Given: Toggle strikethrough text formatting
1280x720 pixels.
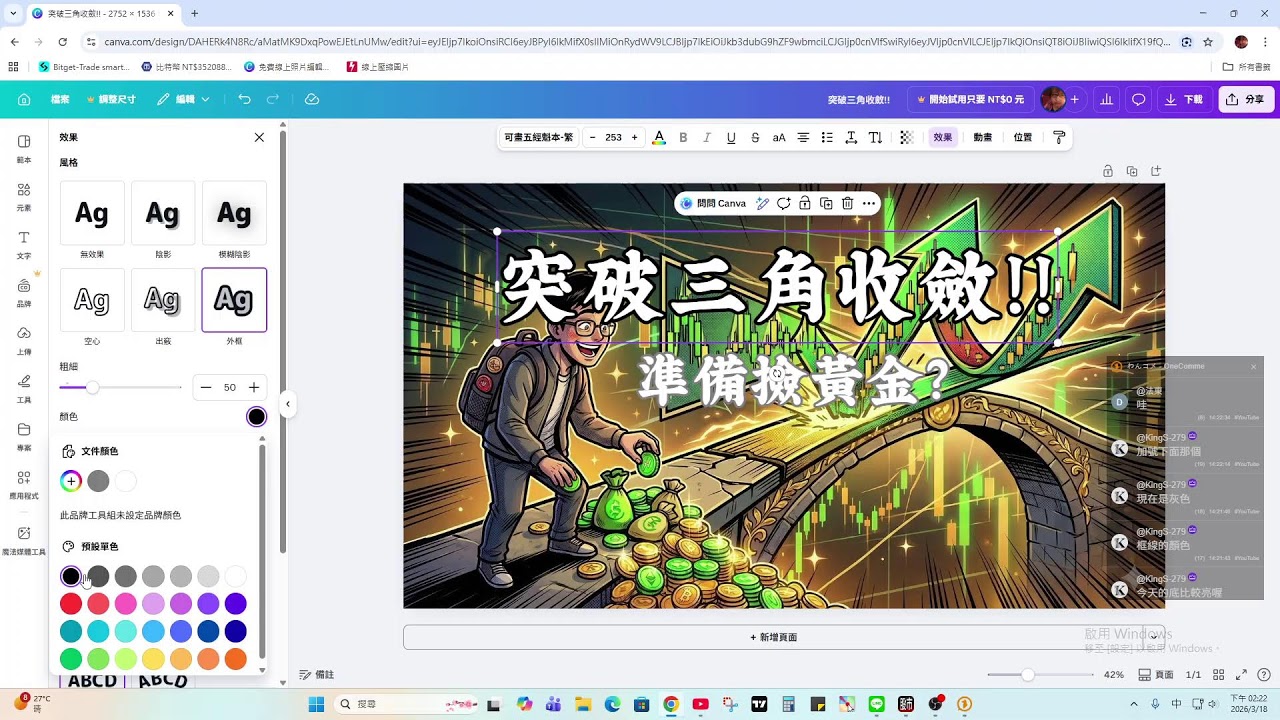Looking at the screenshot, I should coord(755,137).
